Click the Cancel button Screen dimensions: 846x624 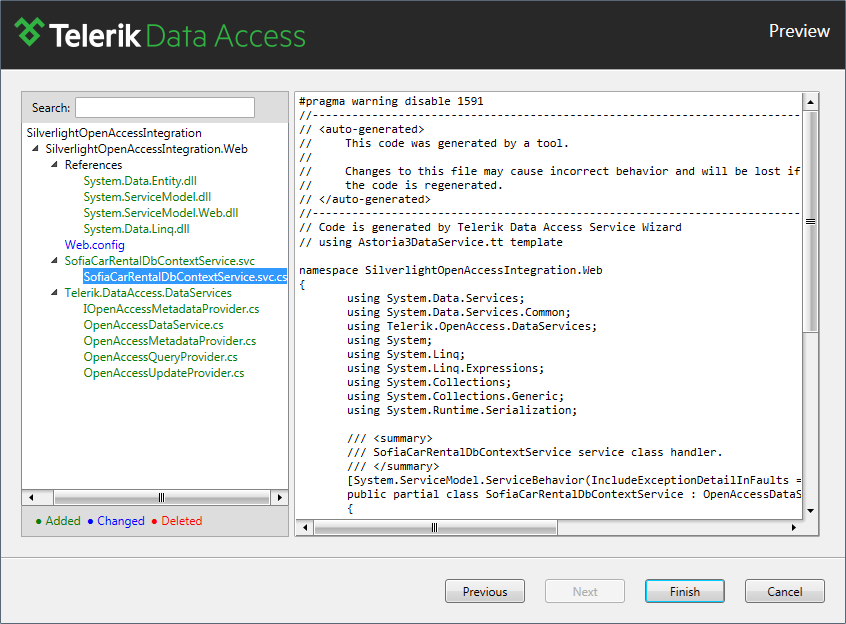point(784,591)
